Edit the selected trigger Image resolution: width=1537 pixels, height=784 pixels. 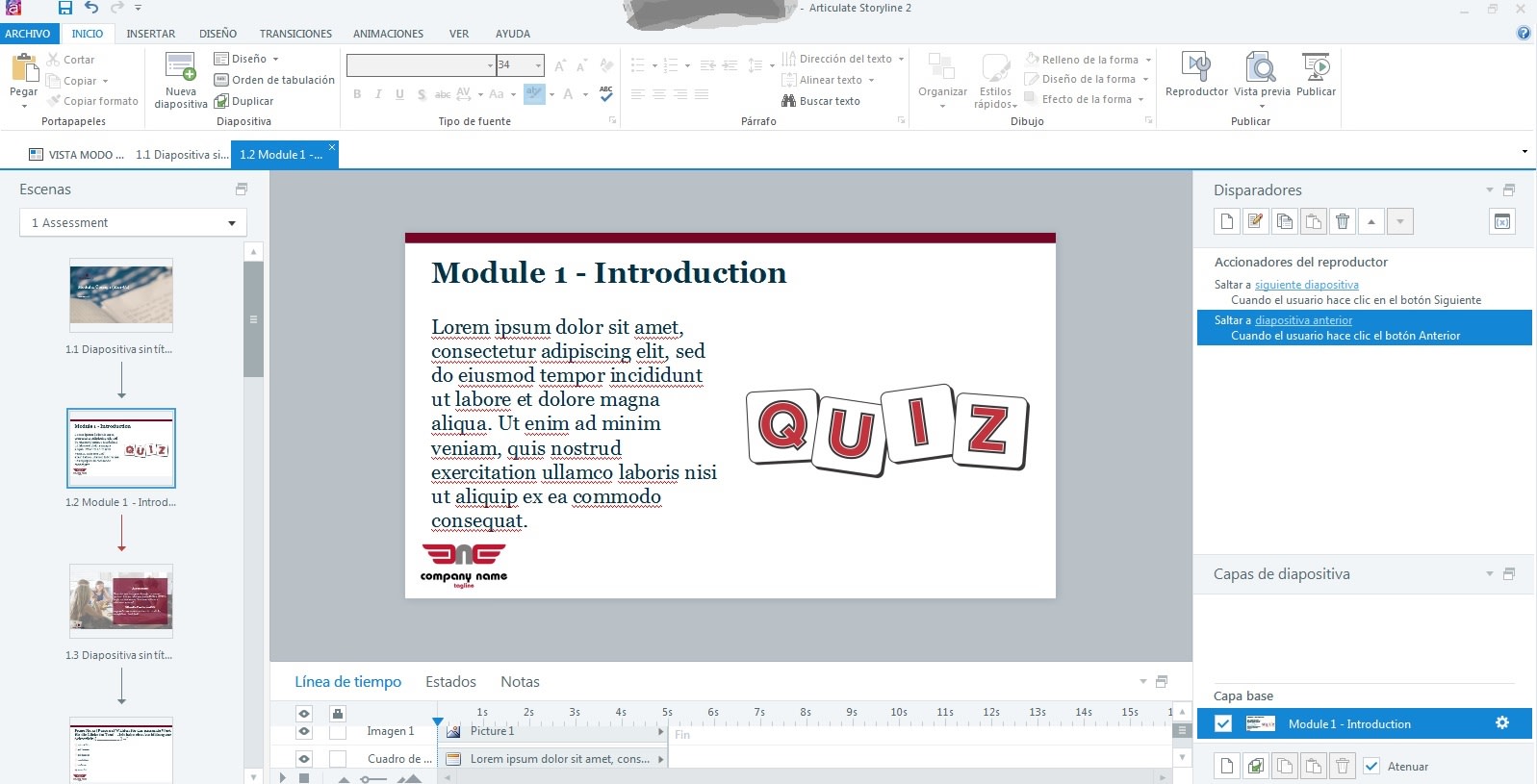(x=1255, y=221)
